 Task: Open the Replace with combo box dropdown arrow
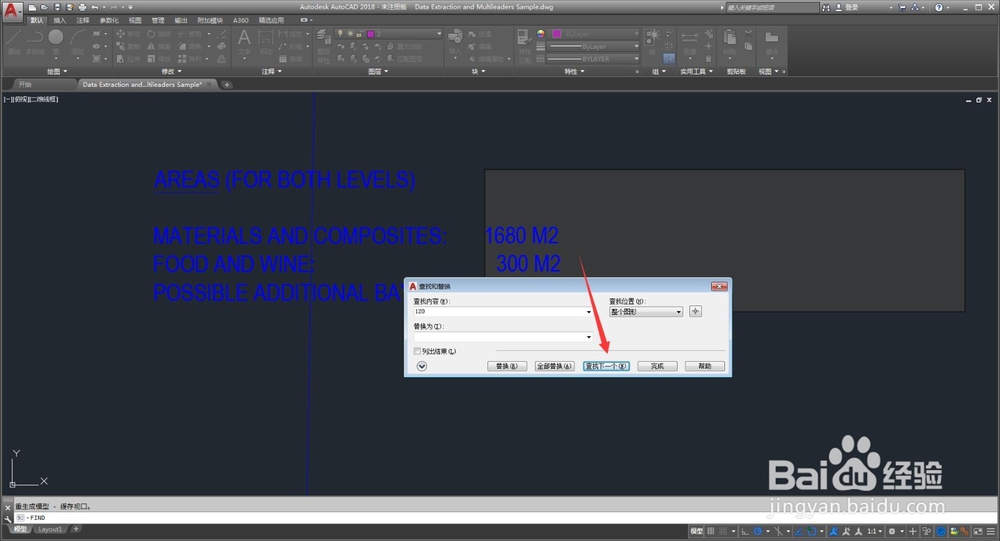pyautogui.click(x=588, y=337)
